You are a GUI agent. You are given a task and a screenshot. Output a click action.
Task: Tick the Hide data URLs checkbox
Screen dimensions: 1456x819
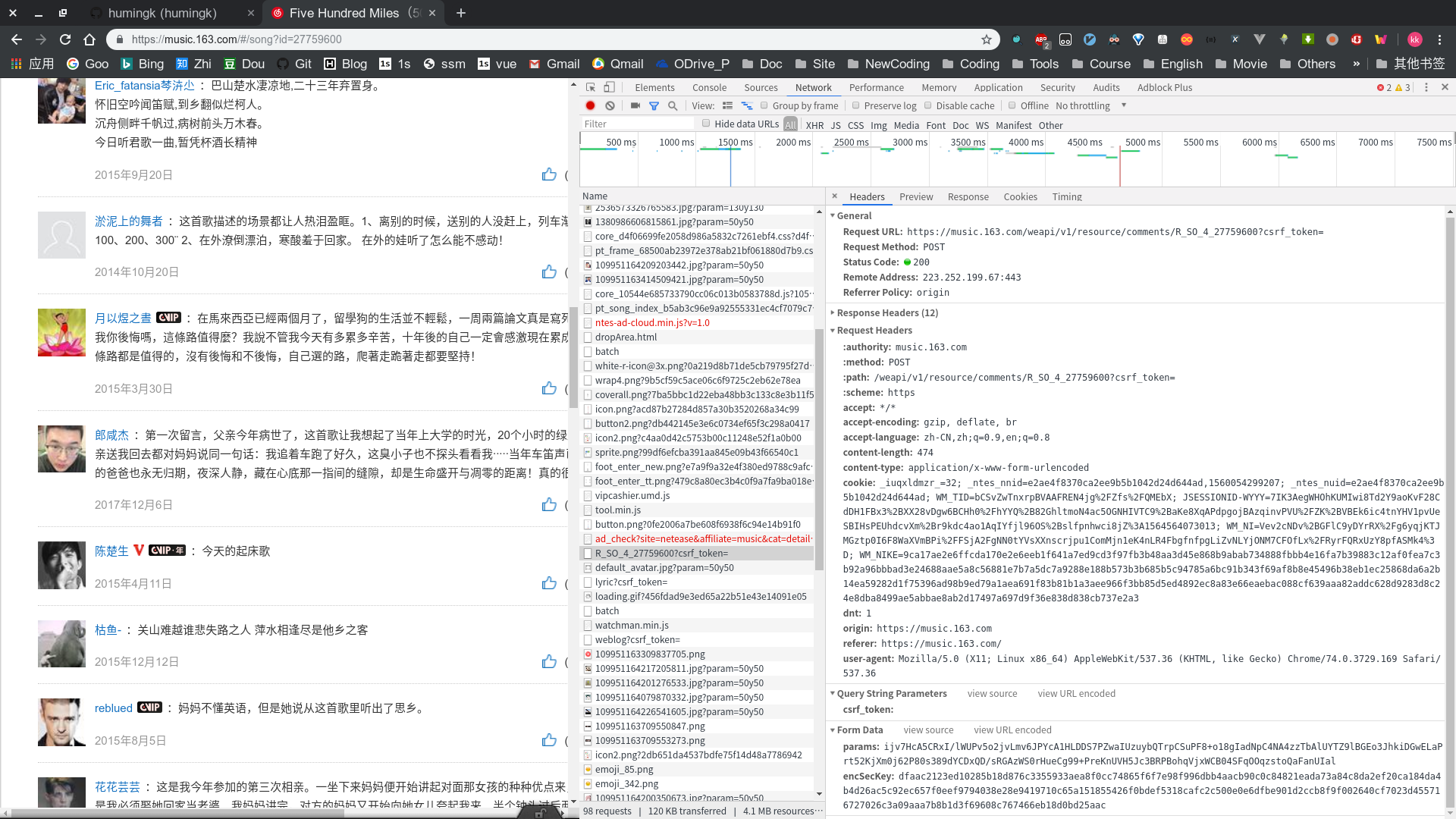tap(706, 124)
